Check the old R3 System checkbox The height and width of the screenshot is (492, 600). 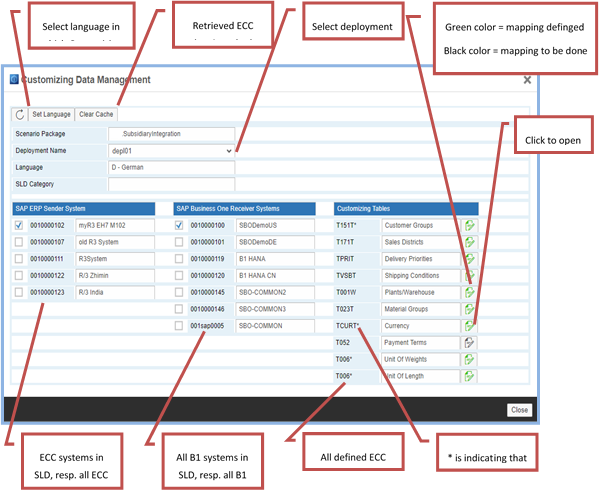(x=19, y=242)
